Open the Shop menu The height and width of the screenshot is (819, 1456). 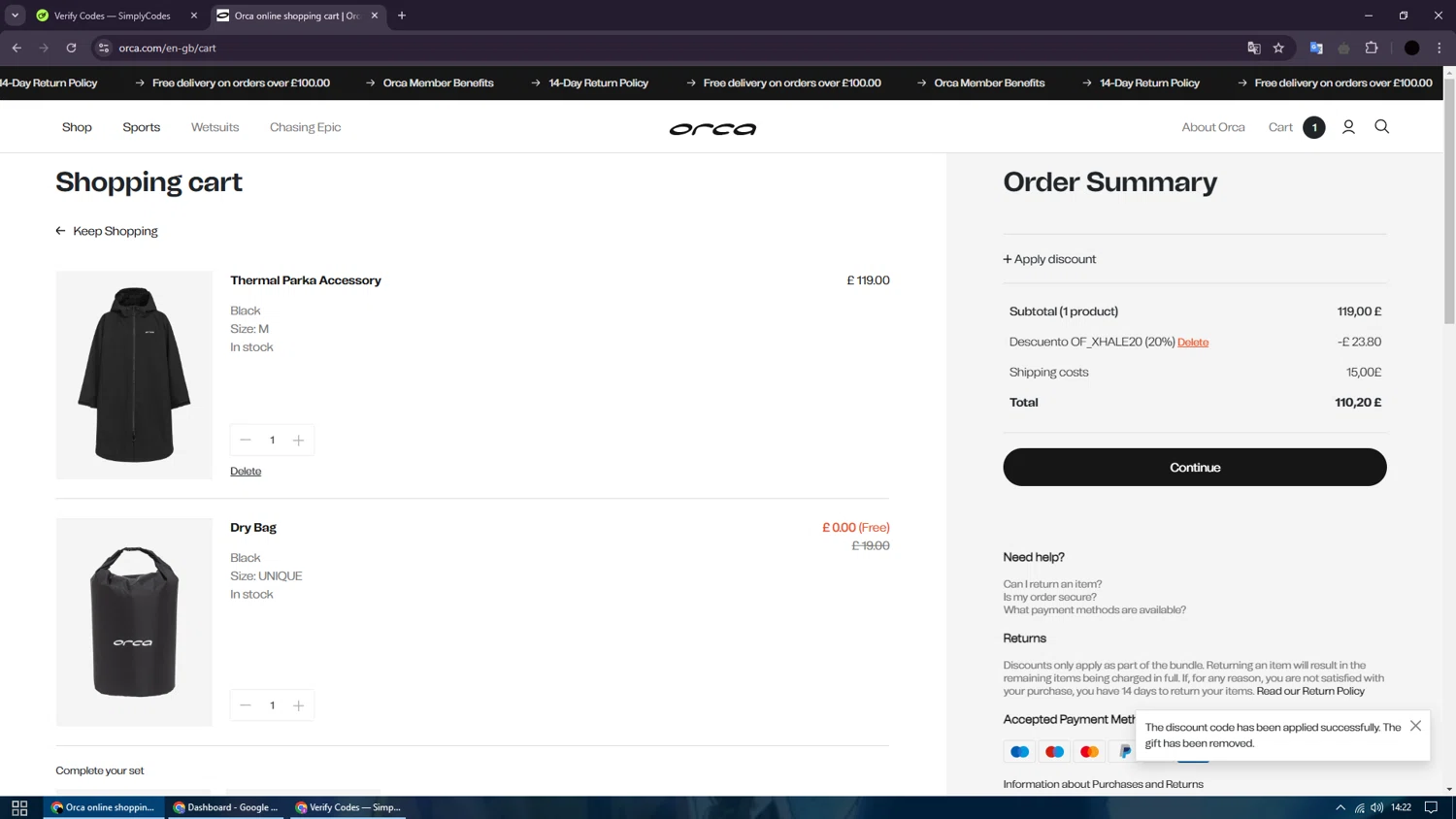tap(77, 127)
